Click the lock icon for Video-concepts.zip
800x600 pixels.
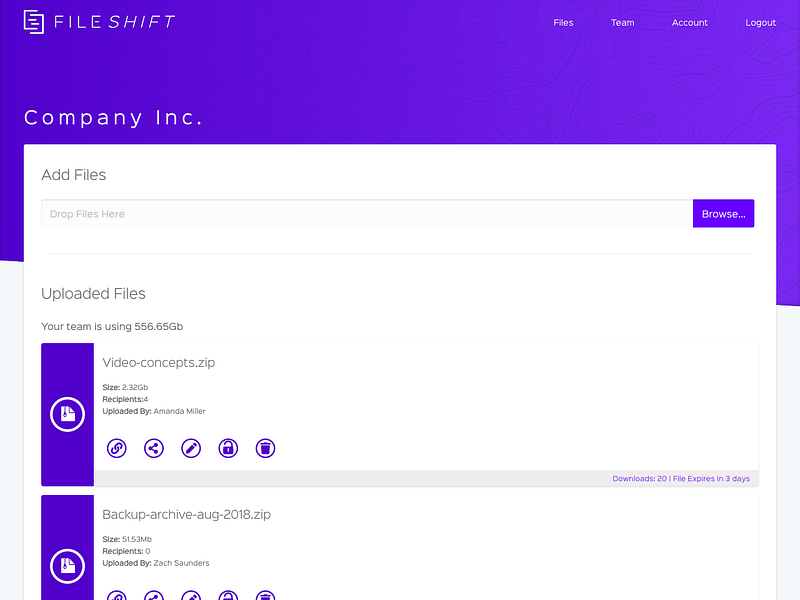228,448
